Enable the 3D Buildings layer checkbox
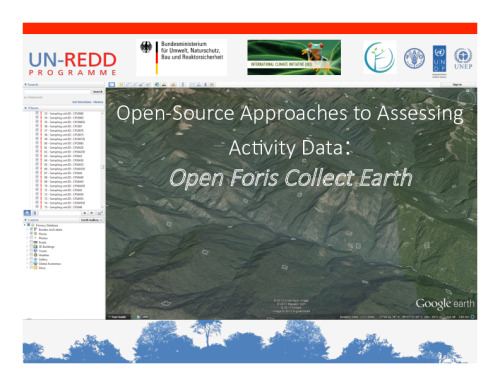 (x=31, y=247)
